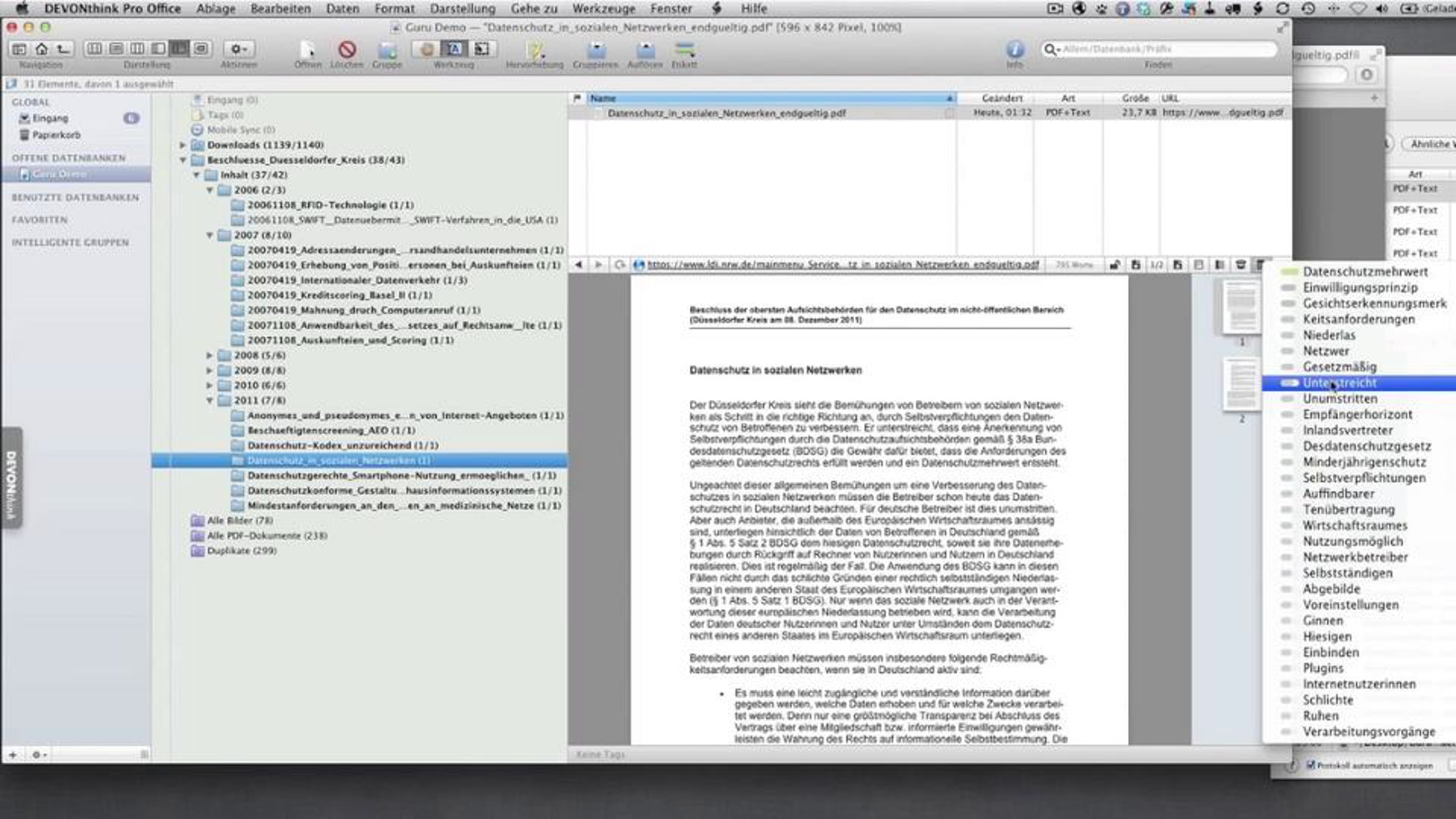Expand the 2008 folder
This screenshot has height=819, width=1456.
[x=209, y=355]
